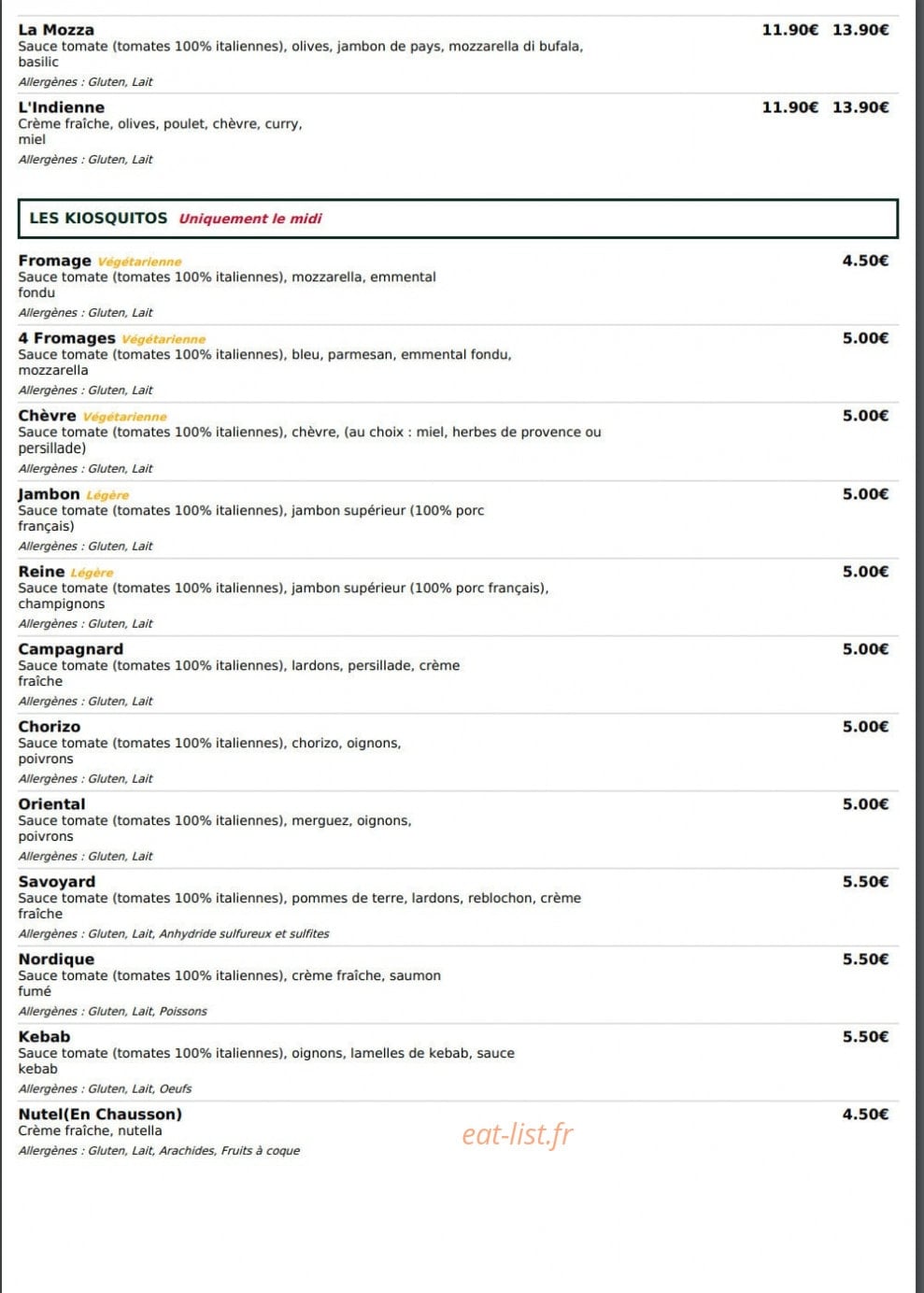Click the 4.50€ price for Nutel
This screenshot has width=924, height=1293.
866,1115
